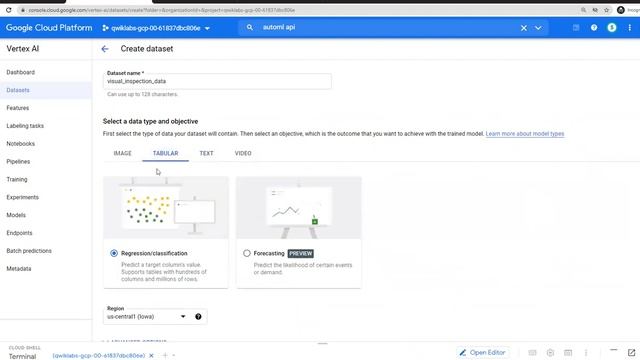Reload the page with the browser refresh icon

pyautogui.click(x=8, y=10)
